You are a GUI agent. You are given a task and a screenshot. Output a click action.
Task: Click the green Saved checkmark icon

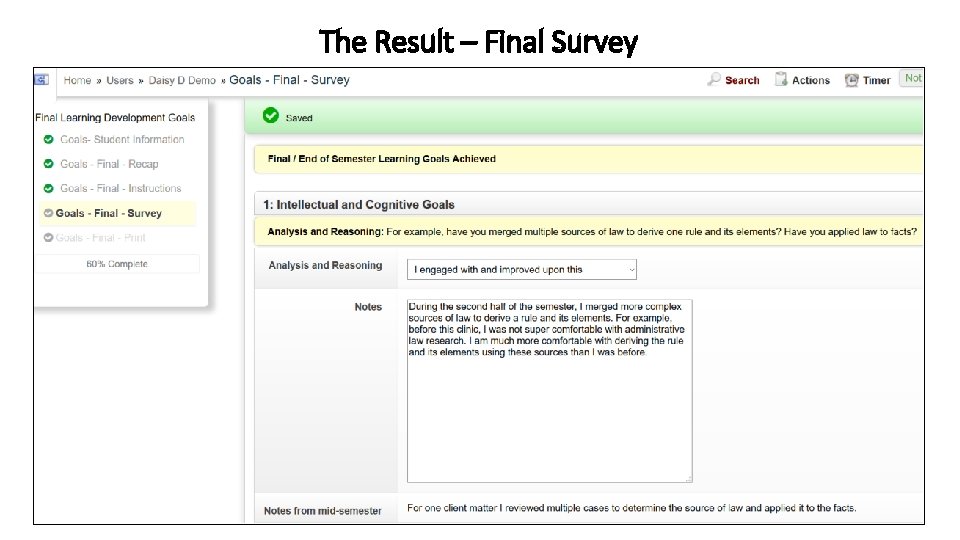(x=270, y=116)
